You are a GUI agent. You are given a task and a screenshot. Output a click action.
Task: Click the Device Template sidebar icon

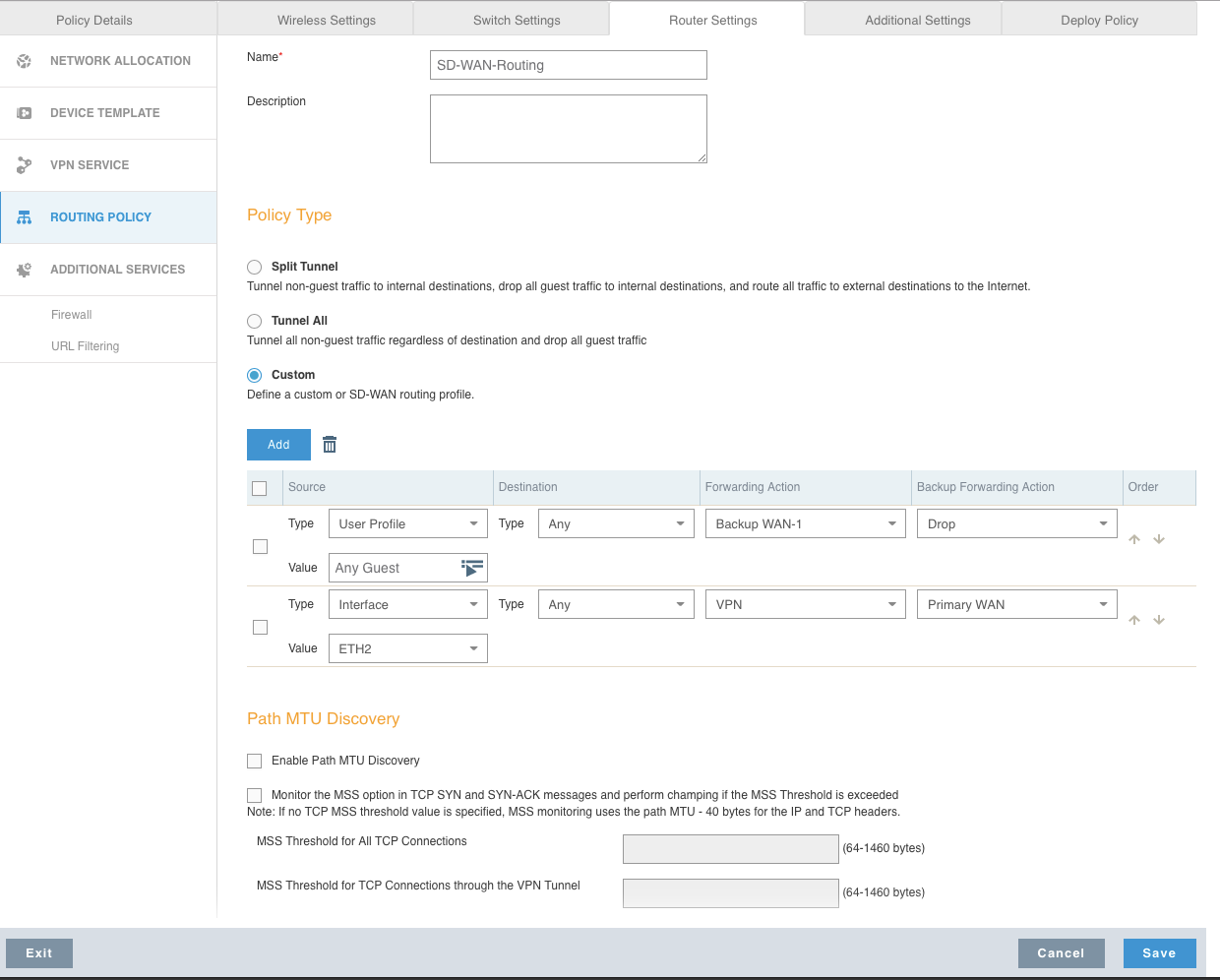click(25, 113)
